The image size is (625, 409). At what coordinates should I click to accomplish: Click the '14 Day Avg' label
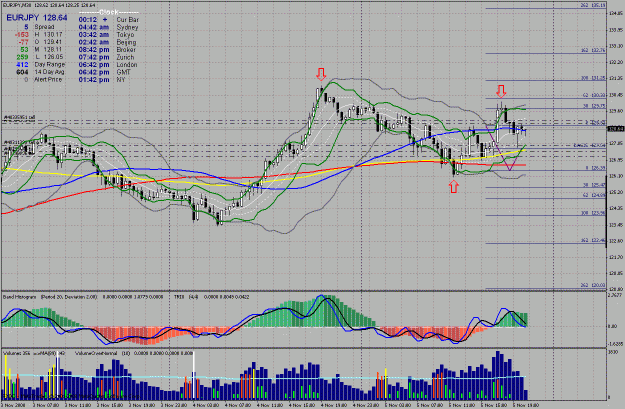click(x=49, y=72)
